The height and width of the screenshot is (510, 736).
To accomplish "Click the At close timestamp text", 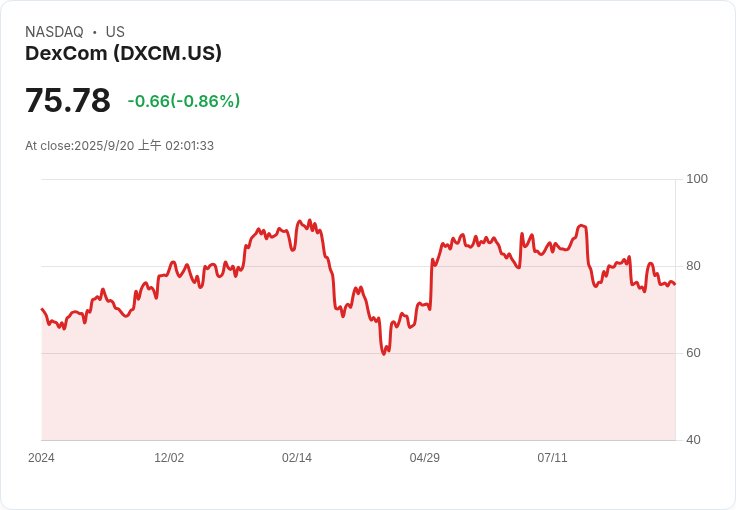I will coord(119,146).
